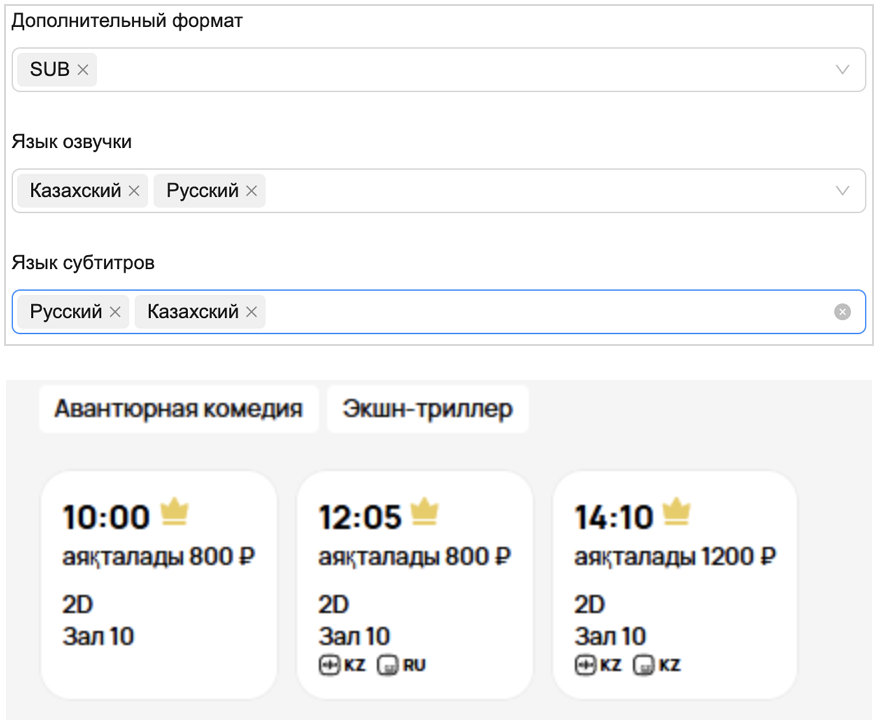Image resolution: width=878 pixels, height=726 pixels.
Task: Select the Экшн-триллер genre tag
Action: (x=427, y=409)
